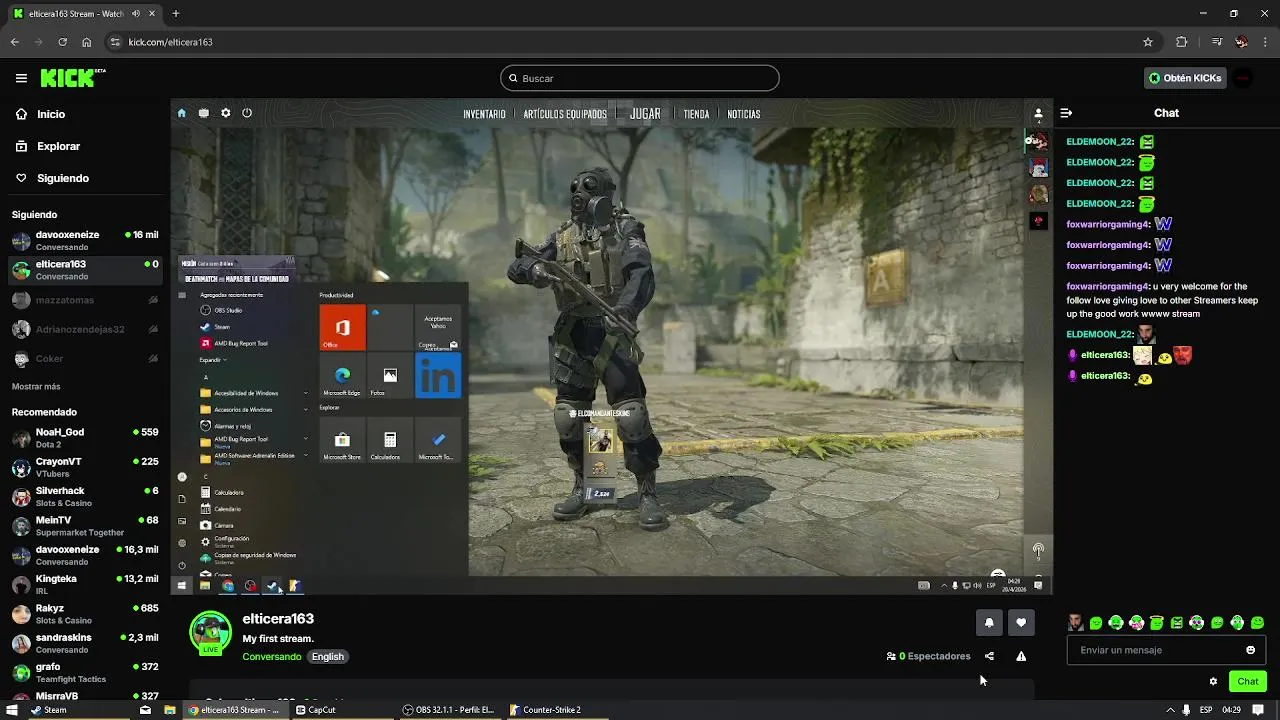Switch to OBS 32.1.1 on taskbar
Image resolution: width=1280 pixels, height=720 pixels.
449,710
